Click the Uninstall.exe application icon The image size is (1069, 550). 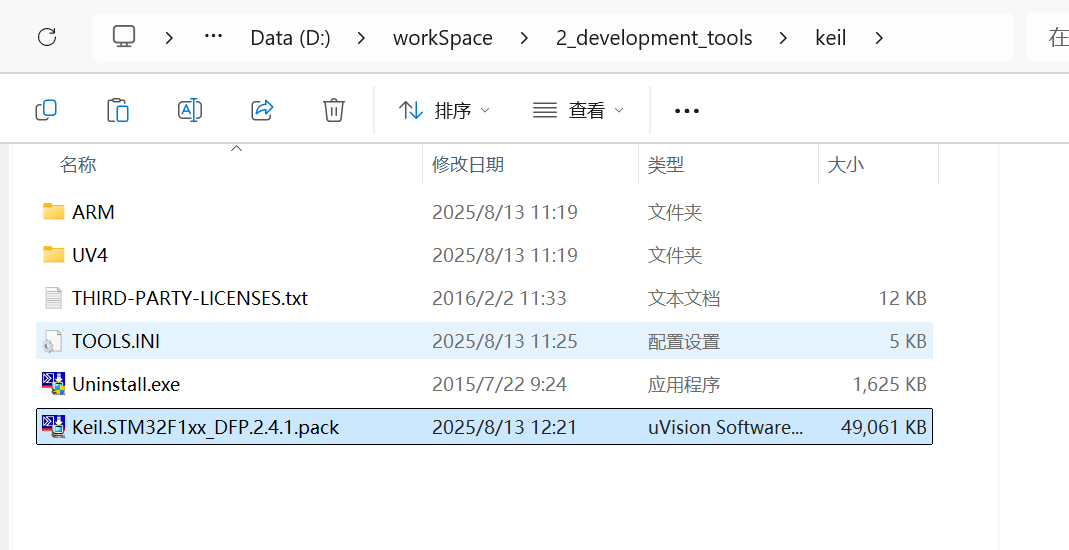point(53,384)
